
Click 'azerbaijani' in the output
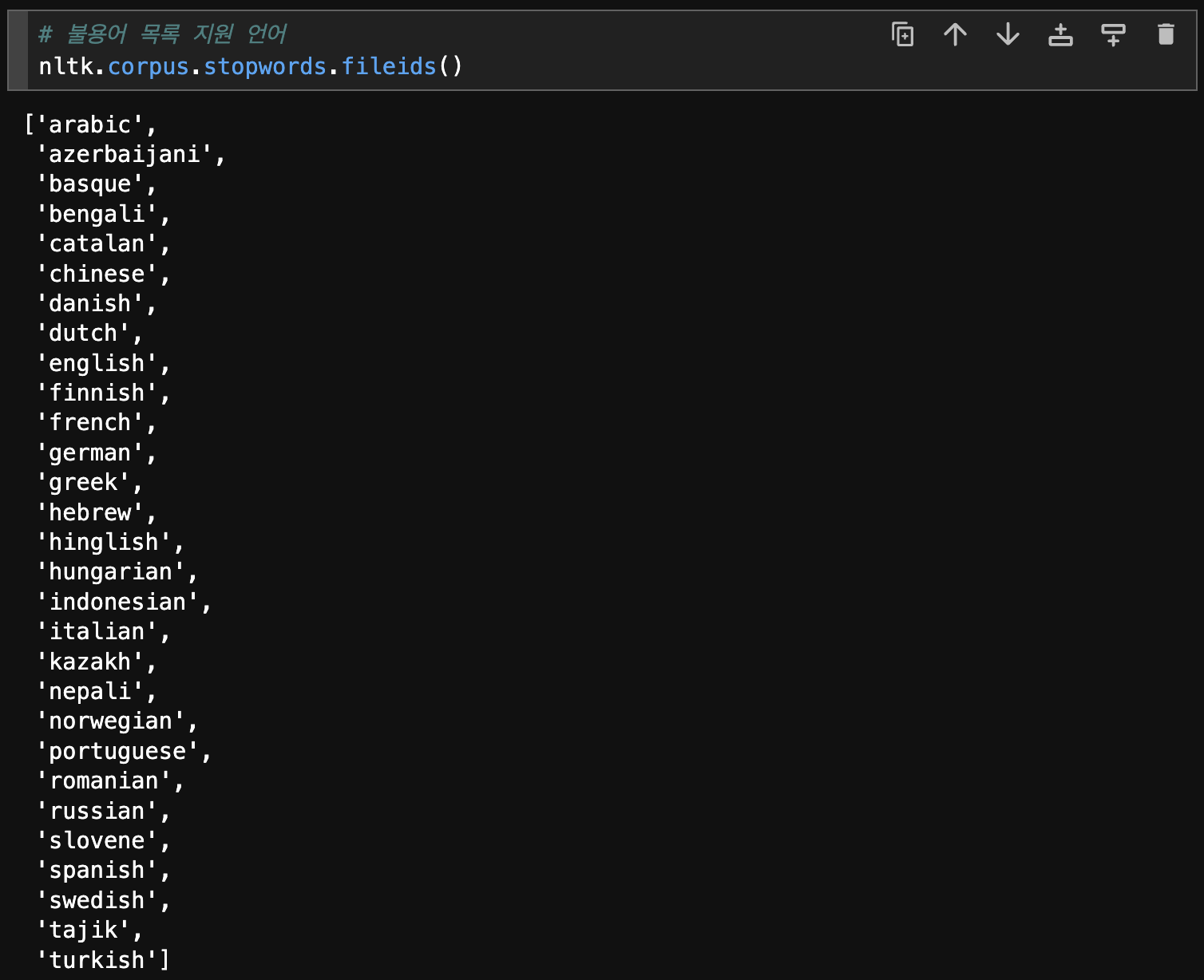(x=124, y=154)
